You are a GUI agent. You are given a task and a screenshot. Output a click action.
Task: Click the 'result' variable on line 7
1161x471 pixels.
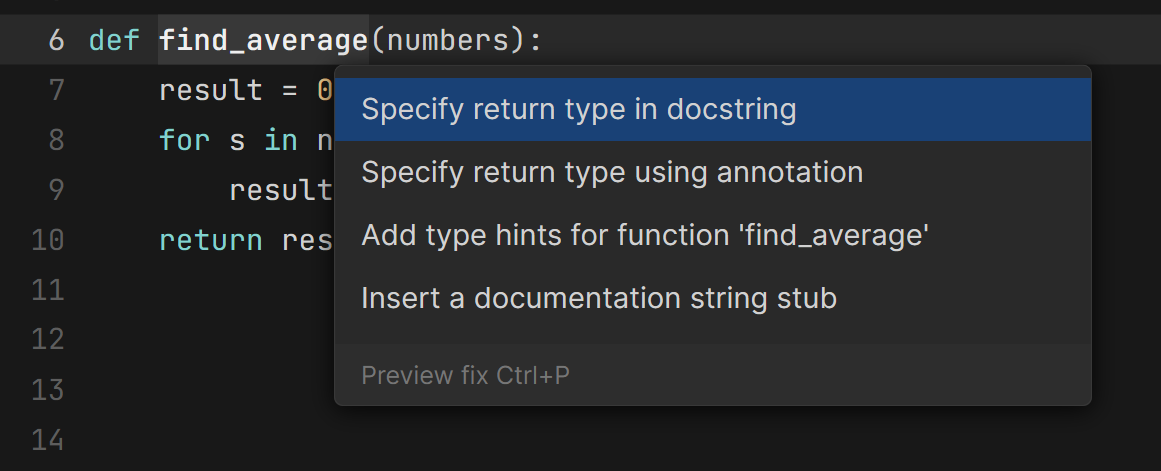tap(210, 91)
